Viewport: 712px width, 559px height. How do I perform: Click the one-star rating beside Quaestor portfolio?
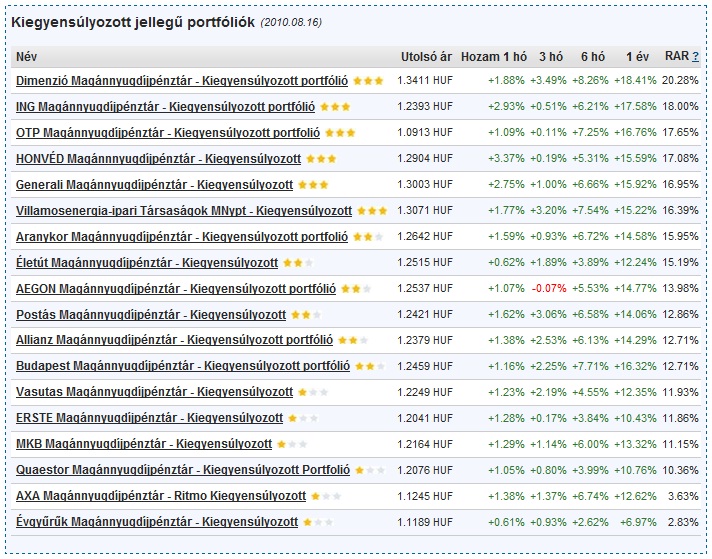[370, 470]
